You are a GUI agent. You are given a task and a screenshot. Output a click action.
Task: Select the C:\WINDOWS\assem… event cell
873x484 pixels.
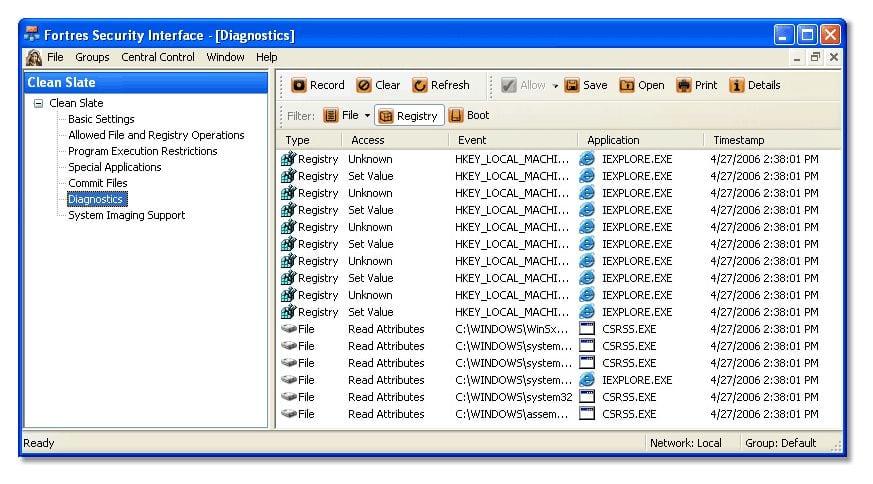pyautogui.click(x=512, y=414)
